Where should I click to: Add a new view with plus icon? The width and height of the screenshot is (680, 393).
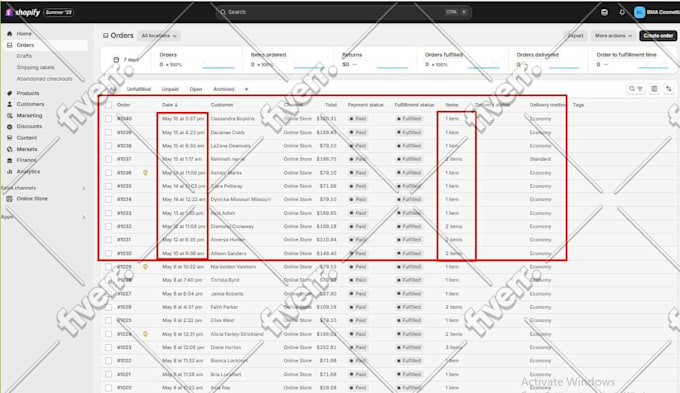[x=246, y=89]
